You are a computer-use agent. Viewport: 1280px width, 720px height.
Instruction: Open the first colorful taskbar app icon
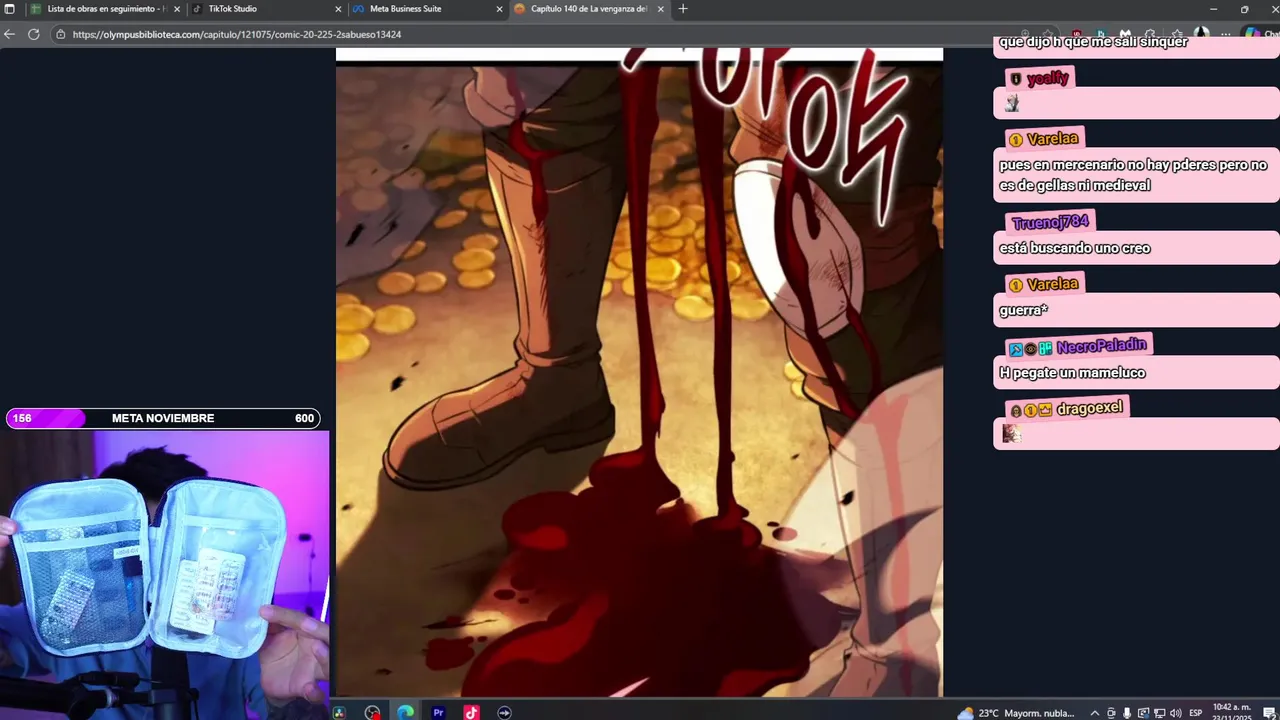[x=339, y=712]
